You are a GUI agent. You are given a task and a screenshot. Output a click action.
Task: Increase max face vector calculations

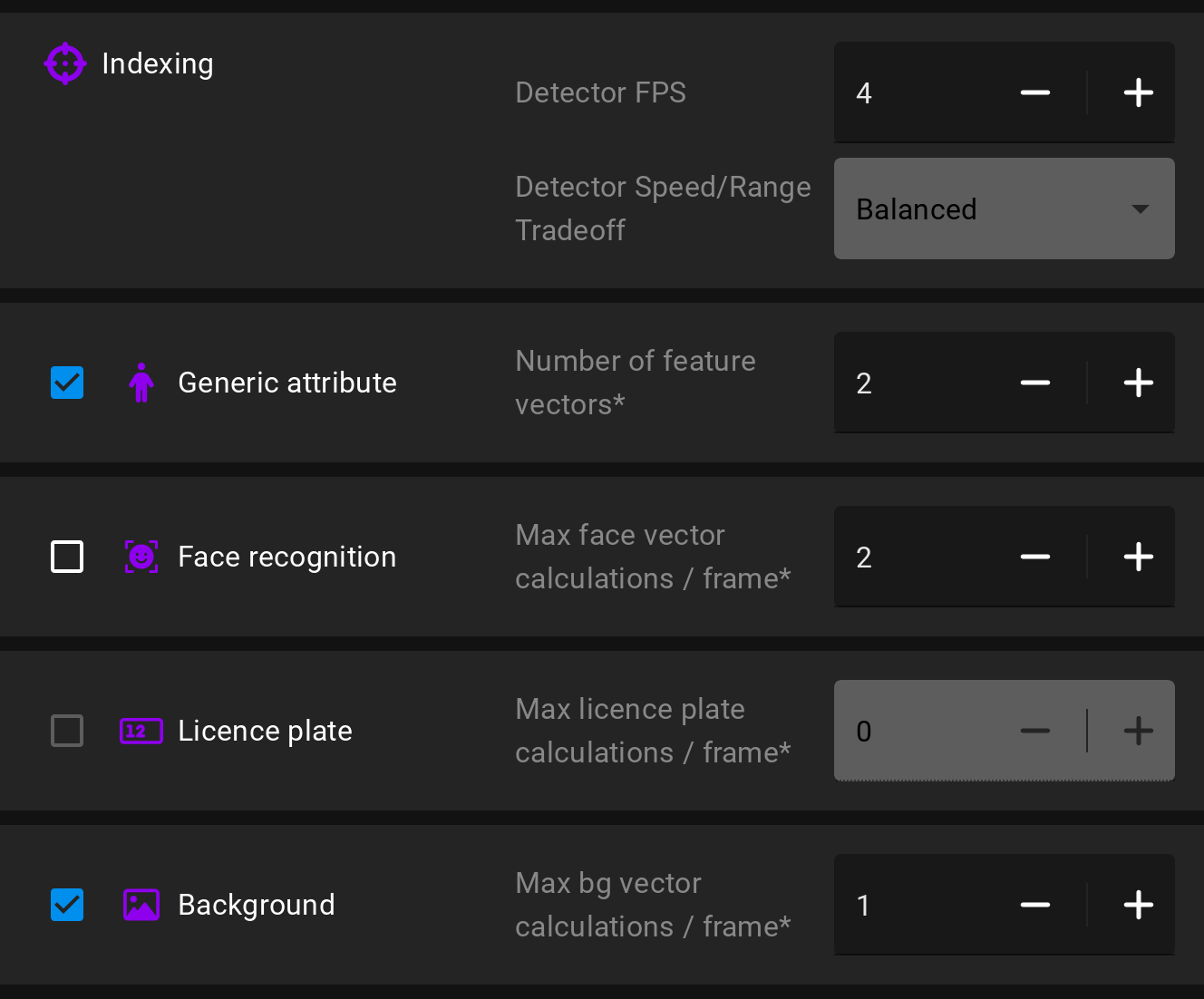coord(1139,557)
